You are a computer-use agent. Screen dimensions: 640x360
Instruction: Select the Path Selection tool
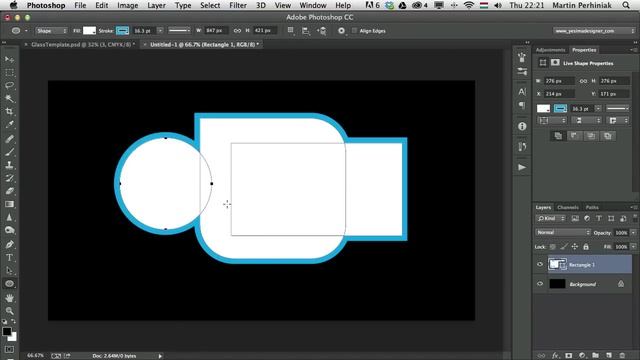pos(9,271)
